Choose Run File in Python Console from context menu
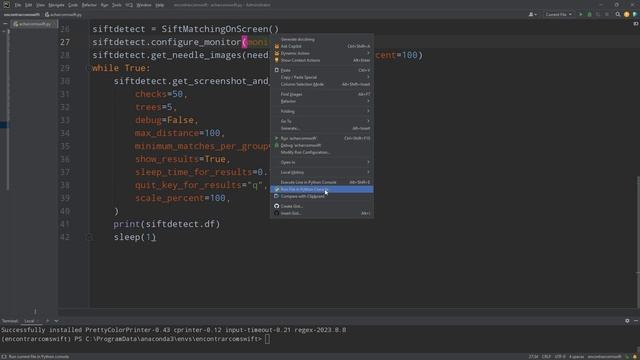 click(x=322, y=189)
